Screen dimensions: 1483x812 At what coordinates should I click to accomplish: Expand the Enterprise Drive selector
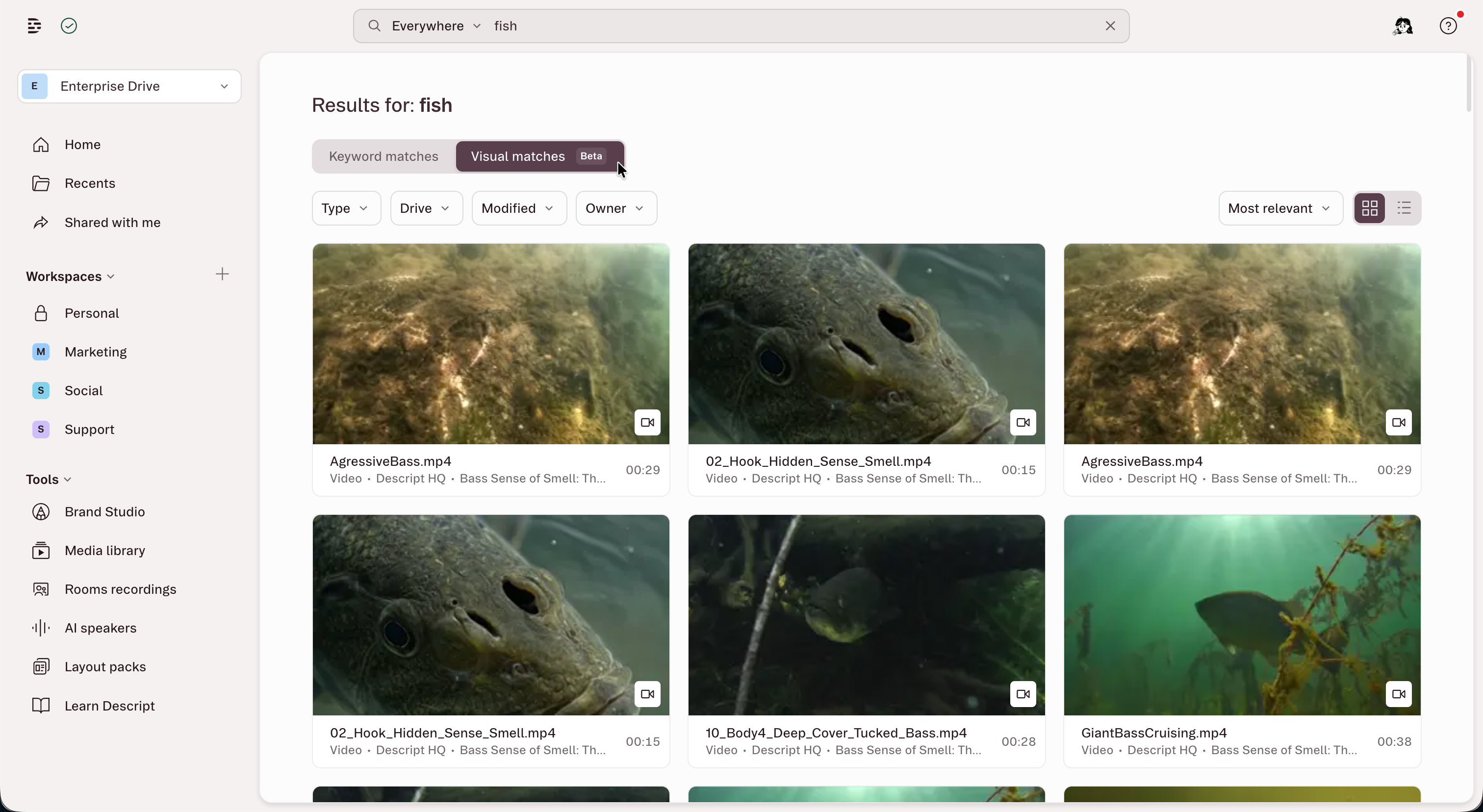tap(129, 86)
